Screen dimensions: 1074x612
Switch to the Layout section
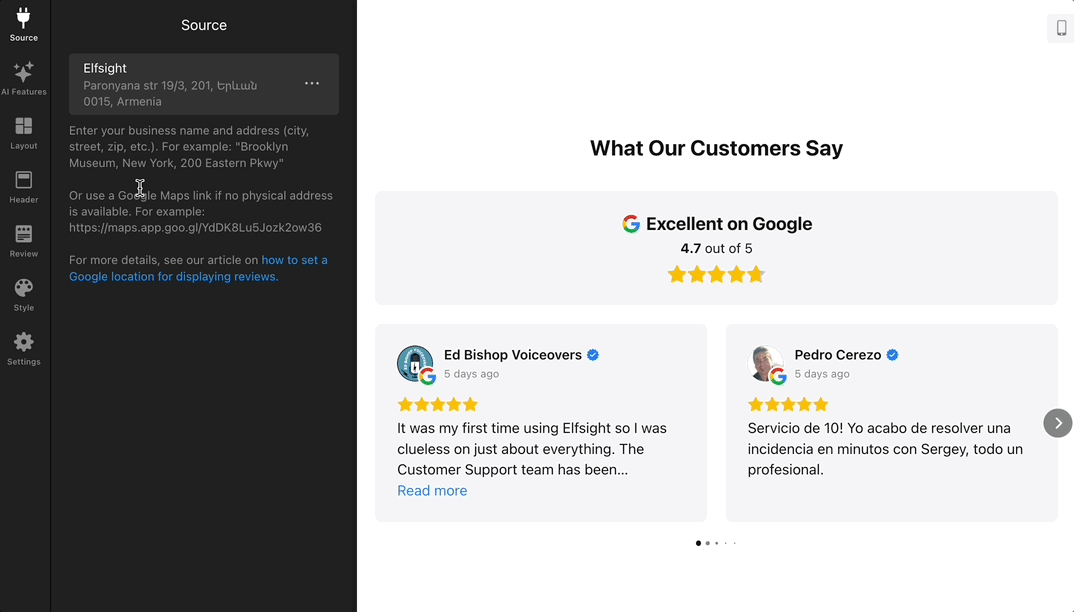click(x=24, y=132)
